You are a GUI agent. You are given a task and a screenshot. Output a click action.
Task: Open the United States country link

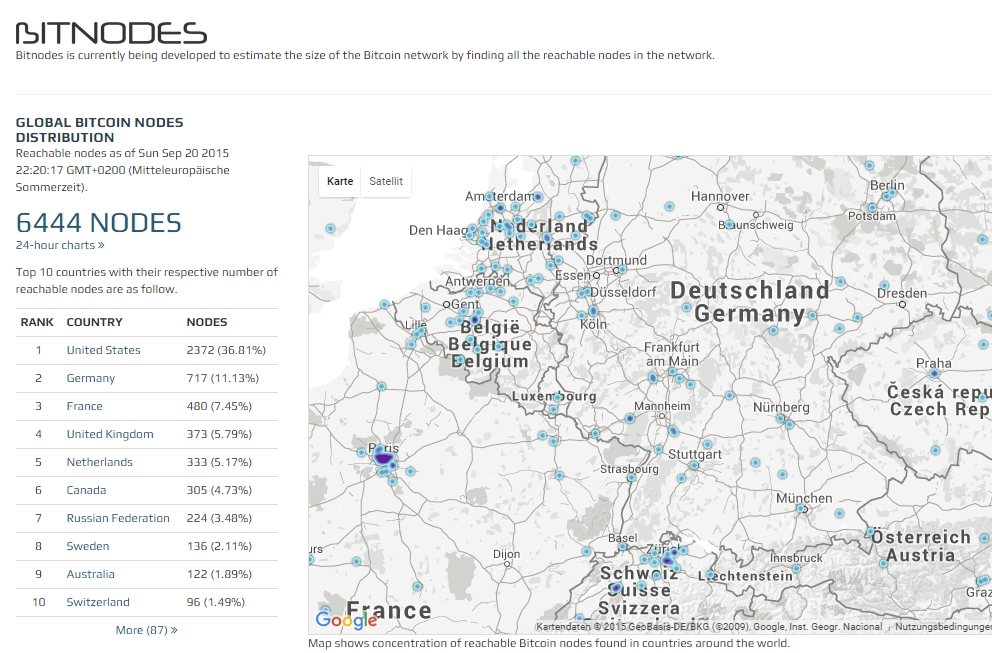(x=104, y=350)
